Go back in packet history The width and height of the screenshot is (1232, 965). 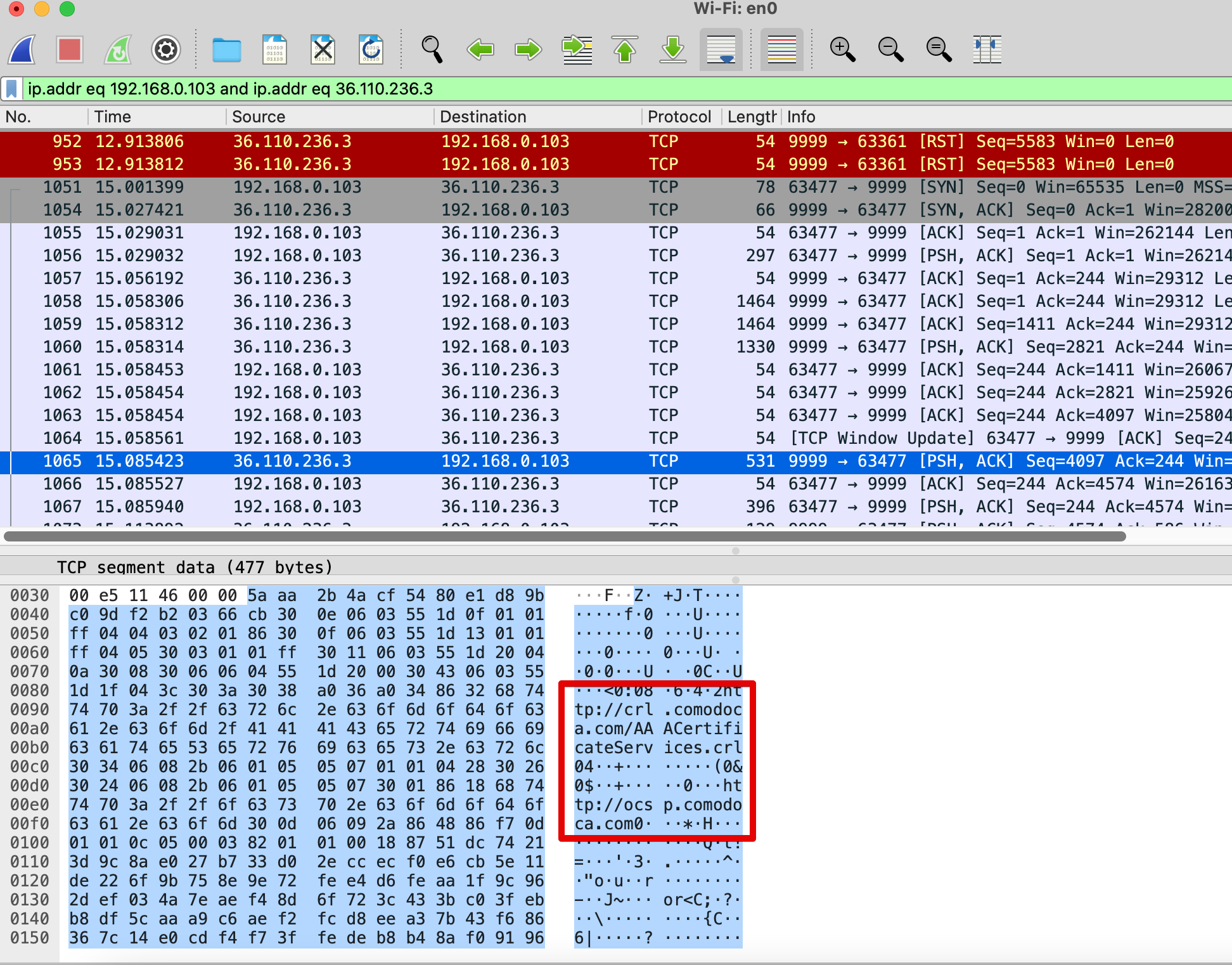[480, 49]
